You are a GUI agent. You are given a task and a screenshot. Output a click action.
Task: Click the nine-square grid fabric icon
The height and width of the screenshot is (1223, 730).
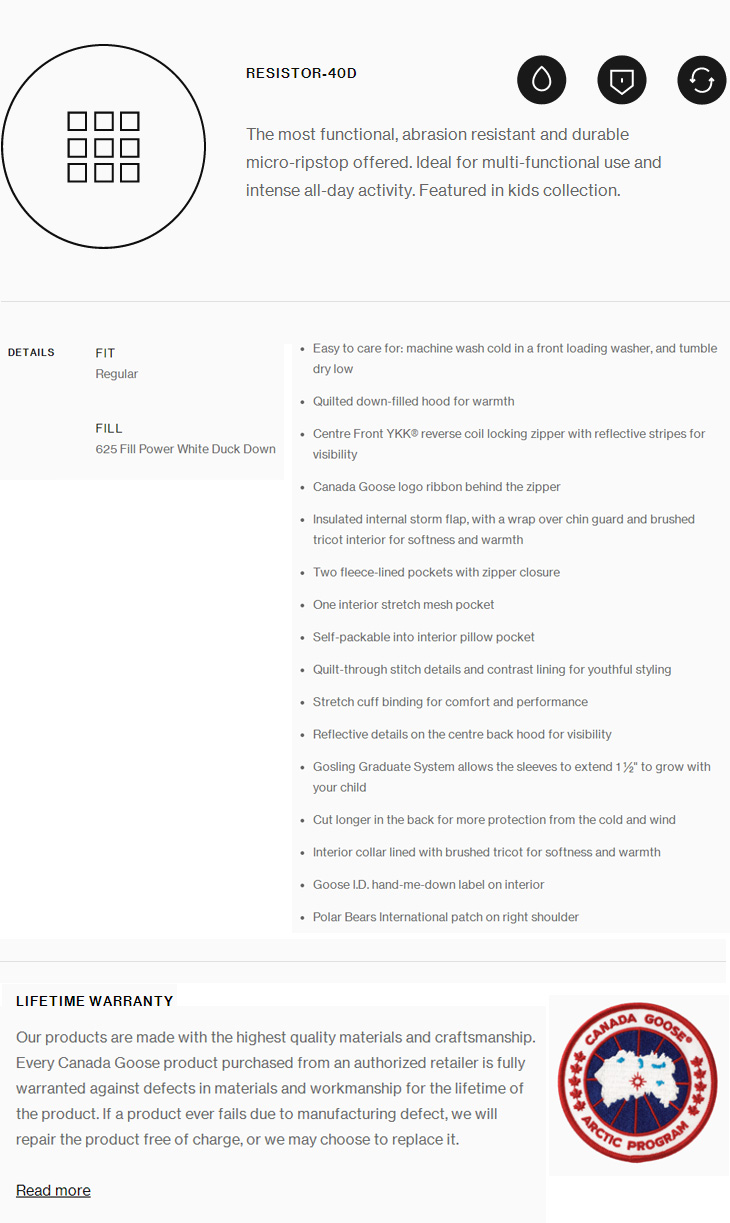103,147
